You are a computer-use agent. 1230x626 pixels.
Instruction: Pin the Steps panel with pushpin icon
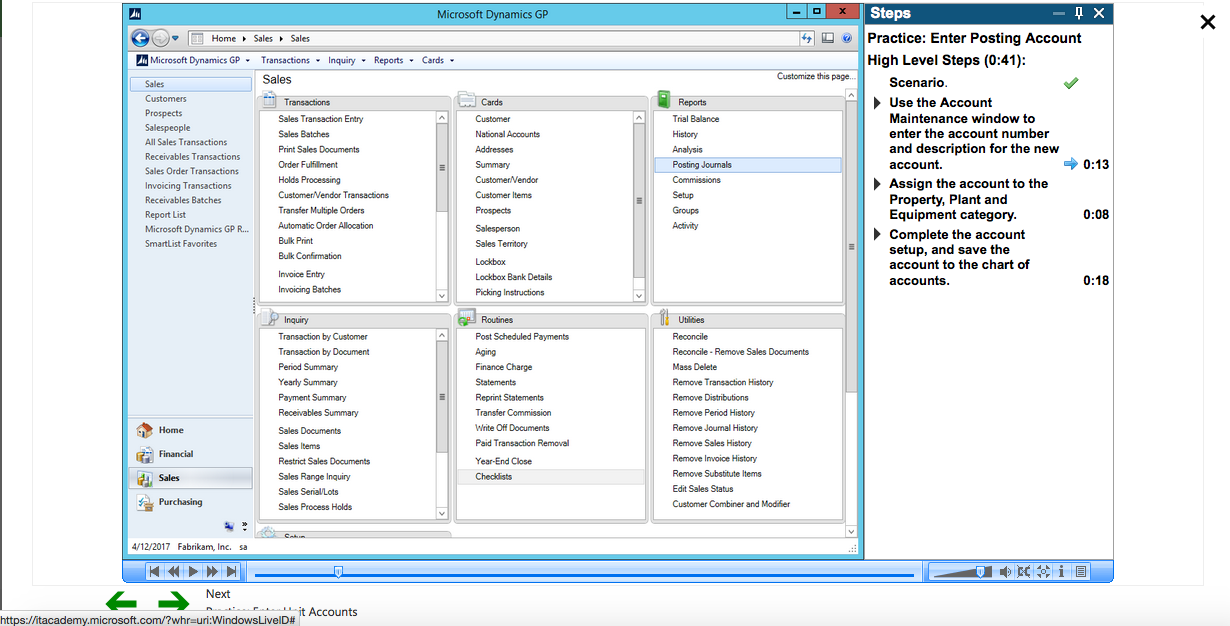click(x=1079, y=13)
